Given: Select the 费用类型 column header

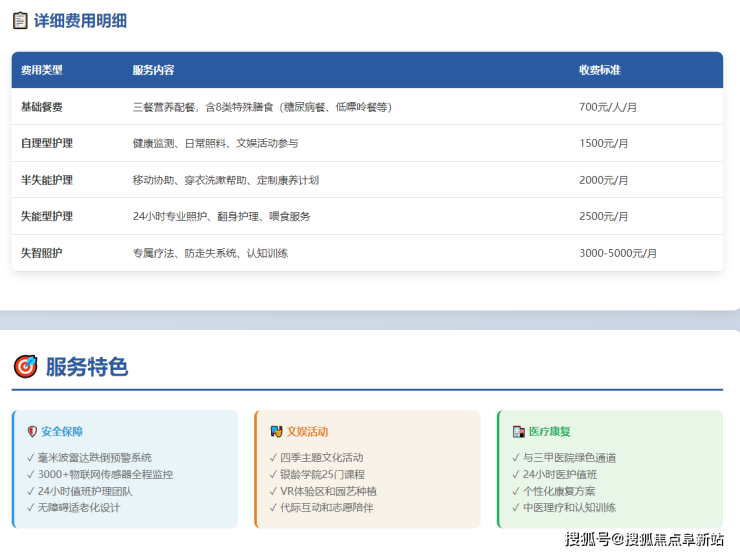Looking at the screenshot, I should pos(42,70).
